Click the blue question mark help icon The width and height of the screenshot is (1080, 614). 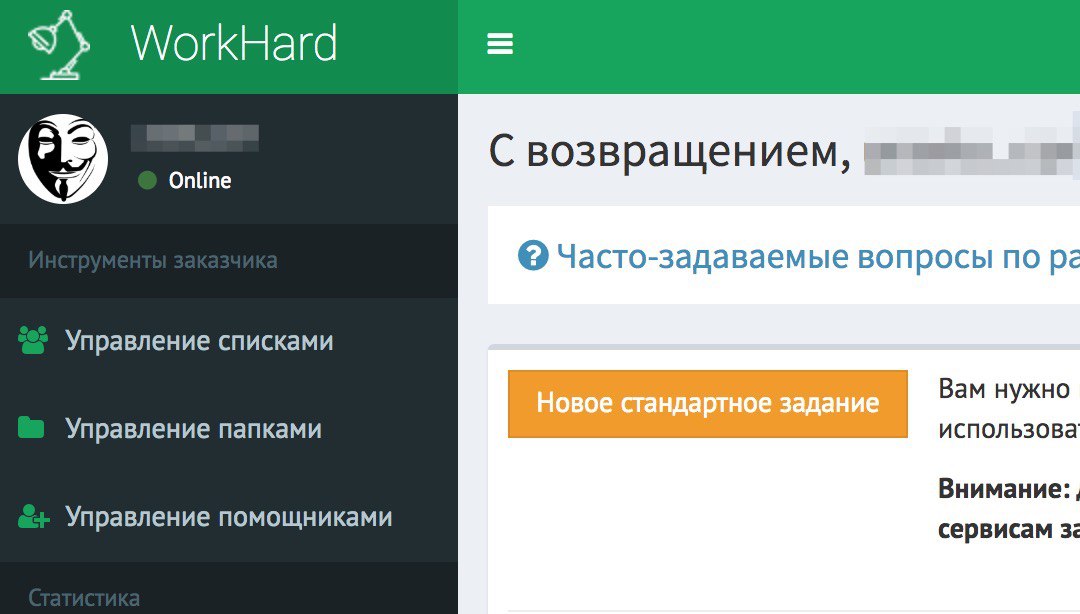click(533, 256)
